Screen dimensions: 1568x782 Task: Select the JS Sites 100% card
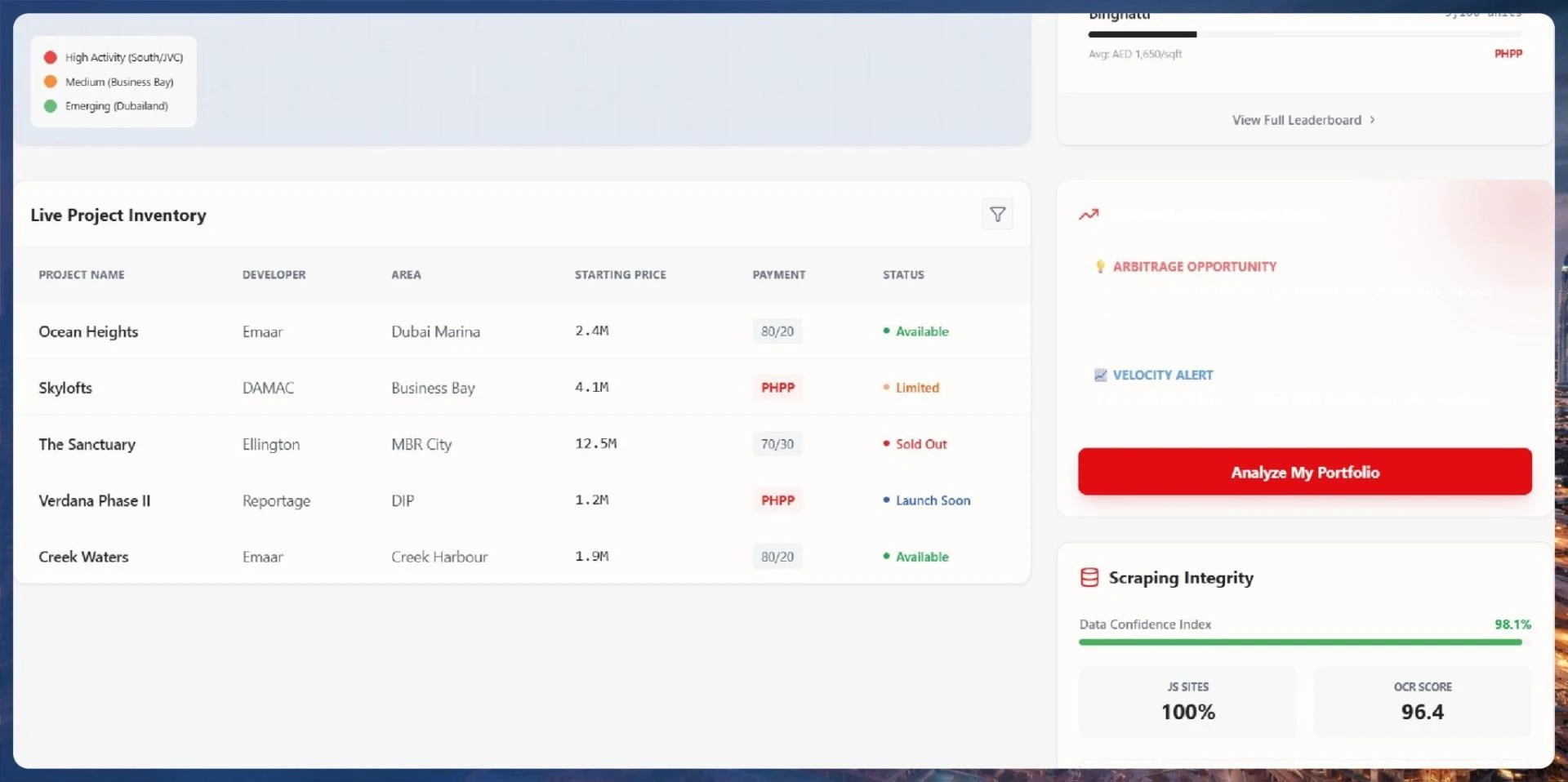coord(1187,702)
